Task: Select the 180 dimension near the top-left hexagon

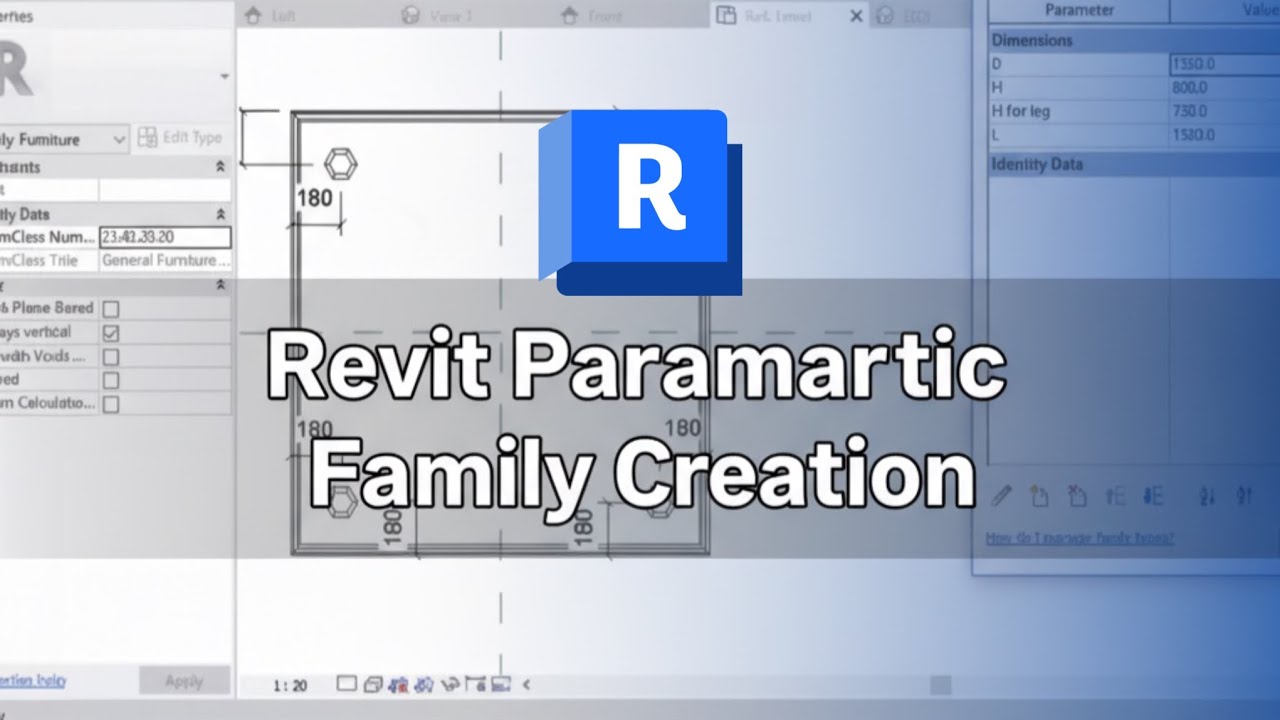Action: tap(314, 198)
